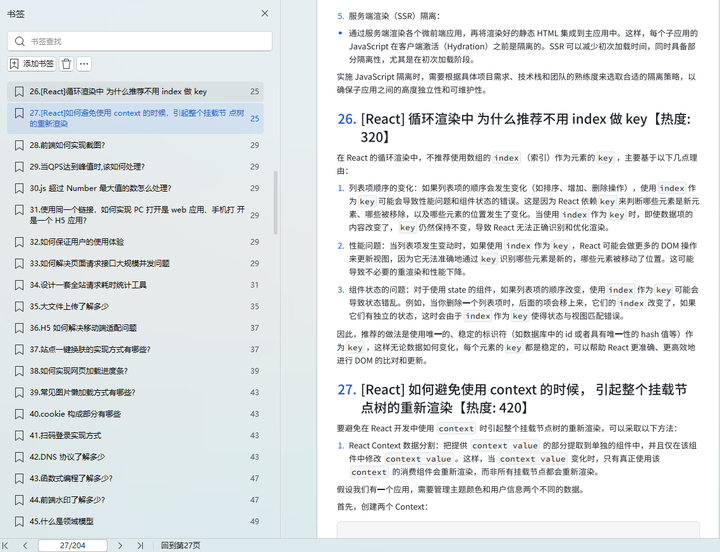Click the 添加书签 button

[x=32, y=64]
